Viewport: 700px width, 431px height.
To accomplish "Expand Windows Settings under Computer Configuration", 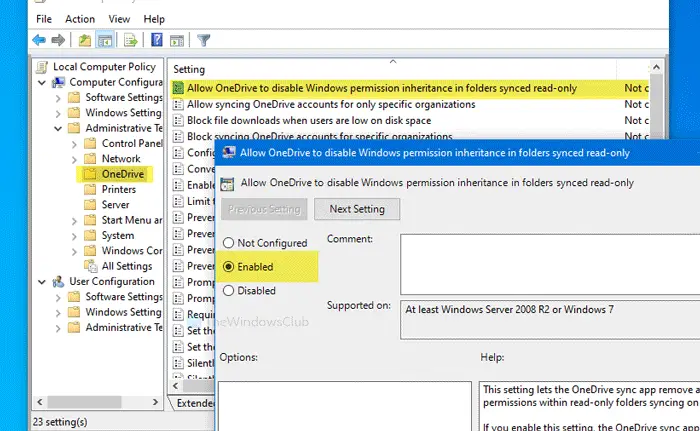I will [x=58, y=113].
